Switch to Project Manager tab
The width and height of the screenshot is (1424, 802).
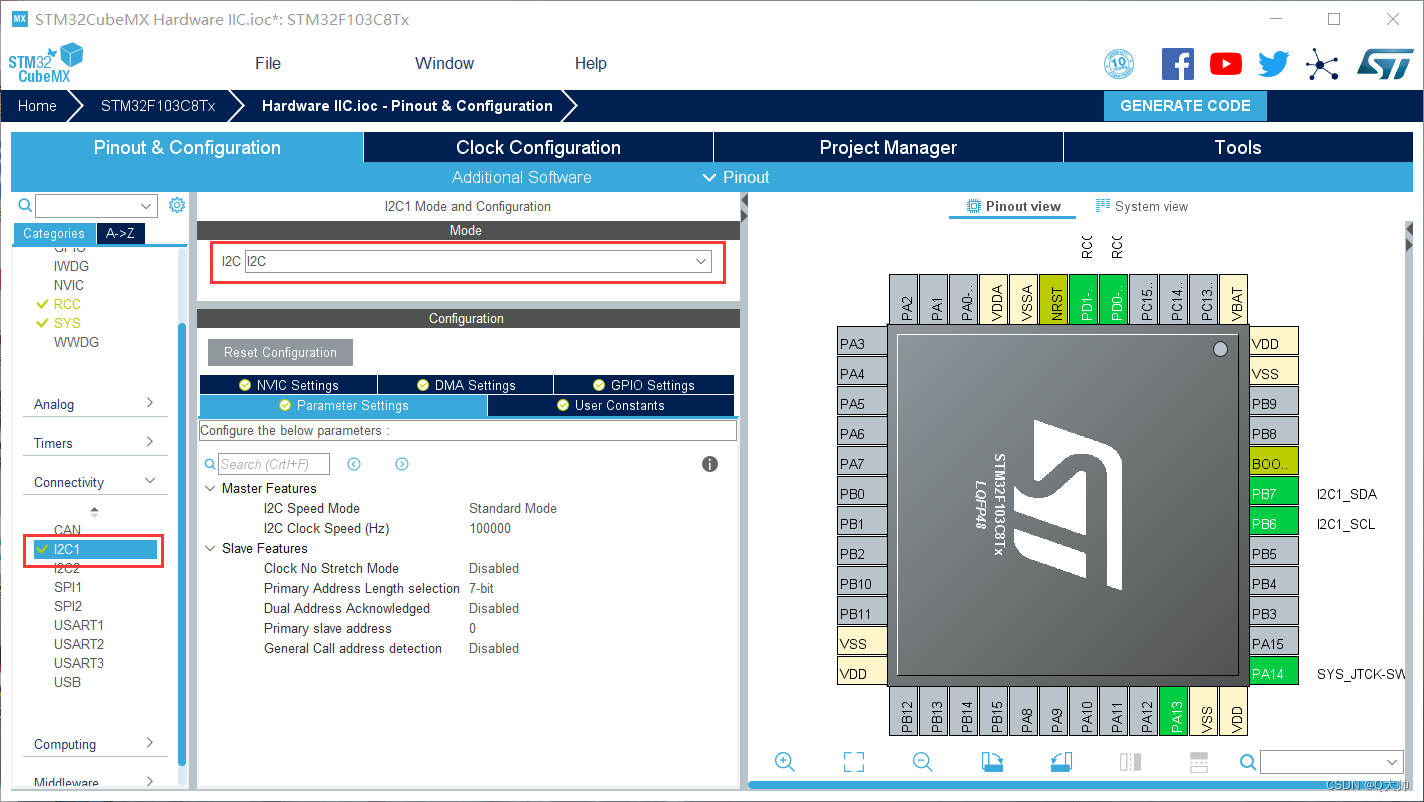coord(888,147)
